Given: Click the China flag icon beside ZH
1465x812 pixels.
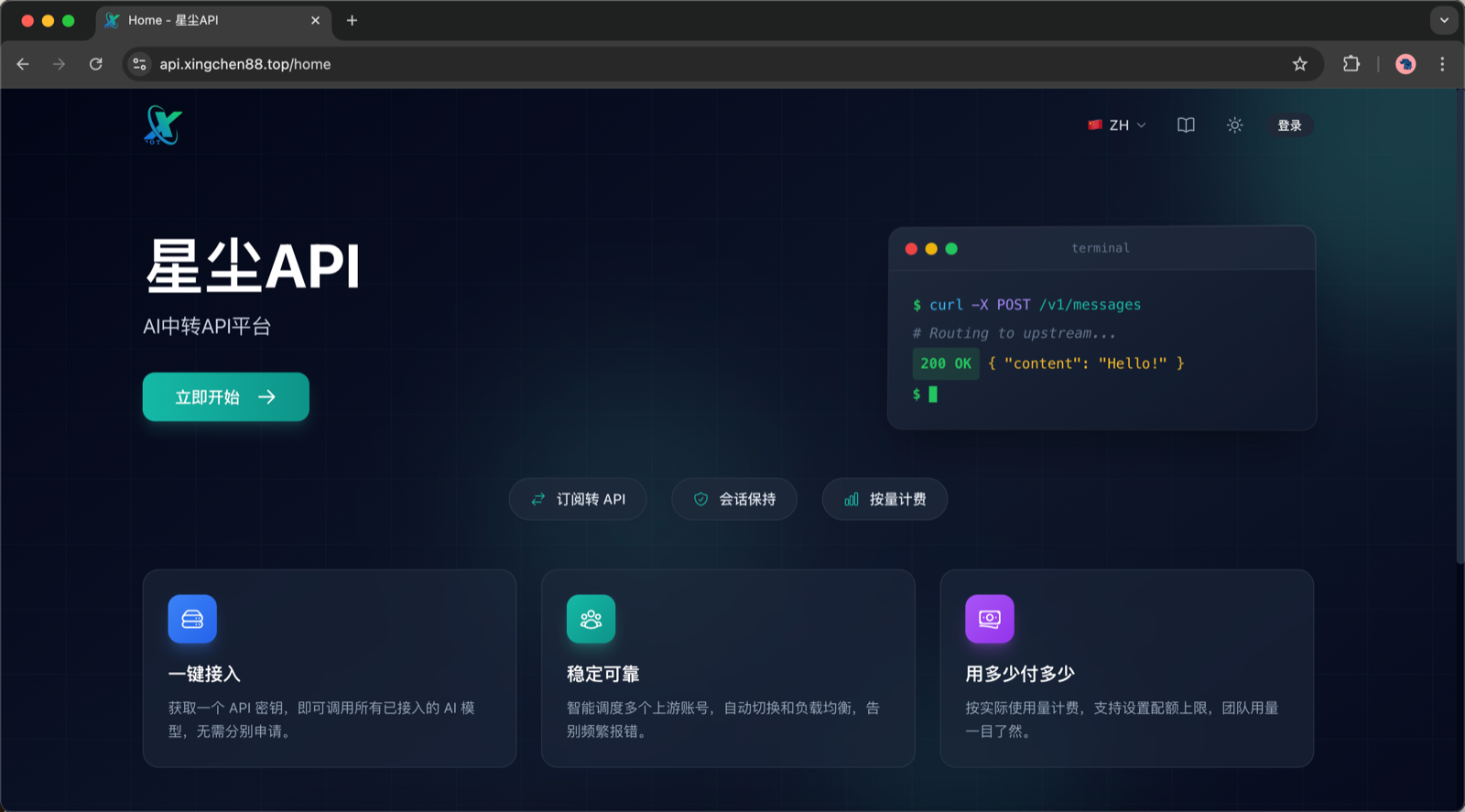Looking at the screenshot, I should tap(1094, 125).
